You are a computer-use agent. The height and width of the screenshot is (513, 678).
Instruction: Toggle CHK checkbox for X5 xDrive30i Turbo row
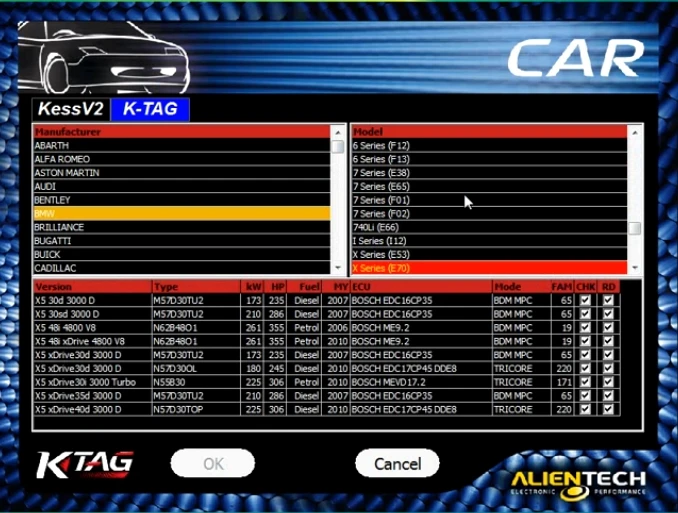[x=585, y=382]
